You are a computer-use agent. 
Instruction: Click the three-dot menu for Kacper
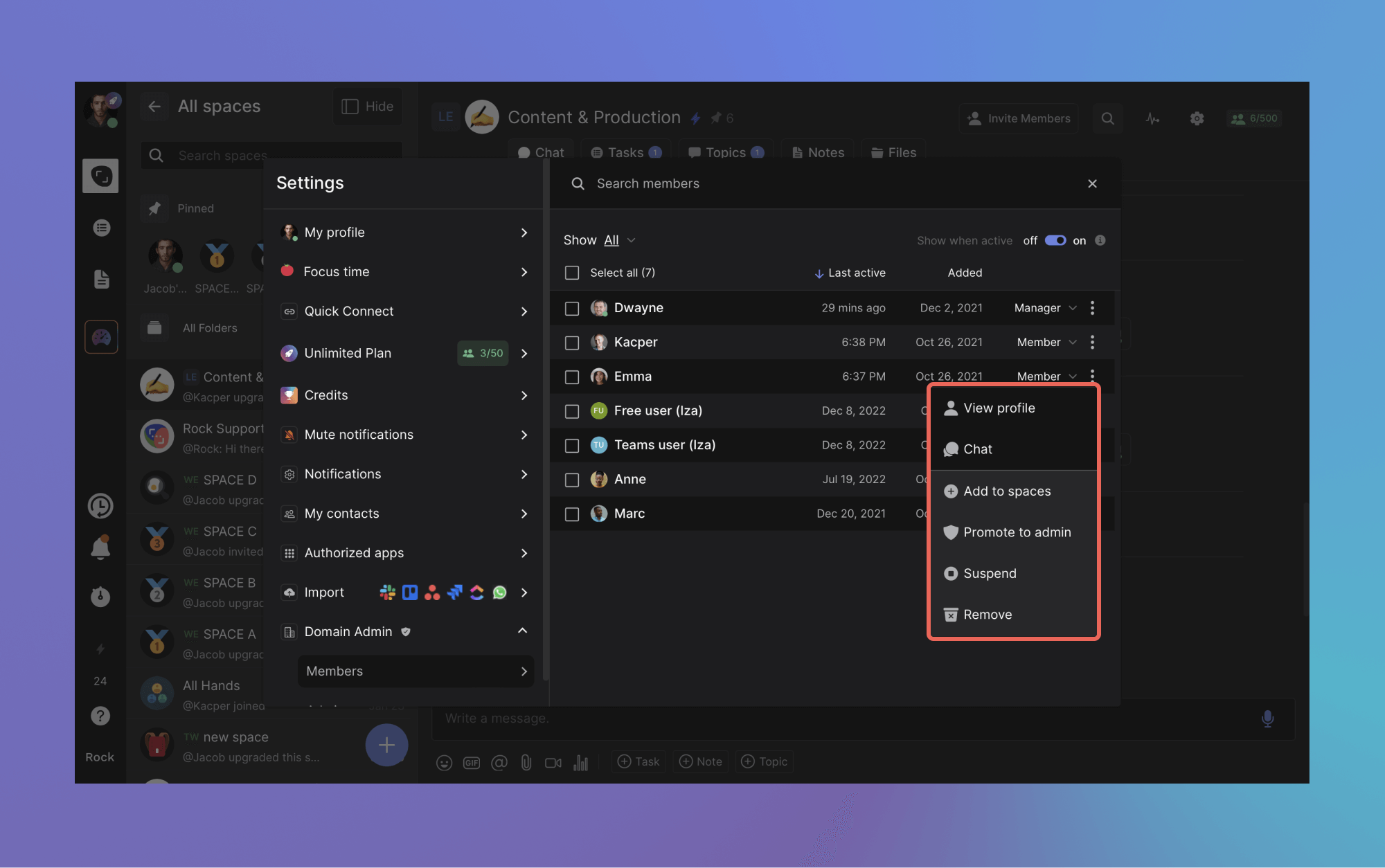[x=1092, y=342]
